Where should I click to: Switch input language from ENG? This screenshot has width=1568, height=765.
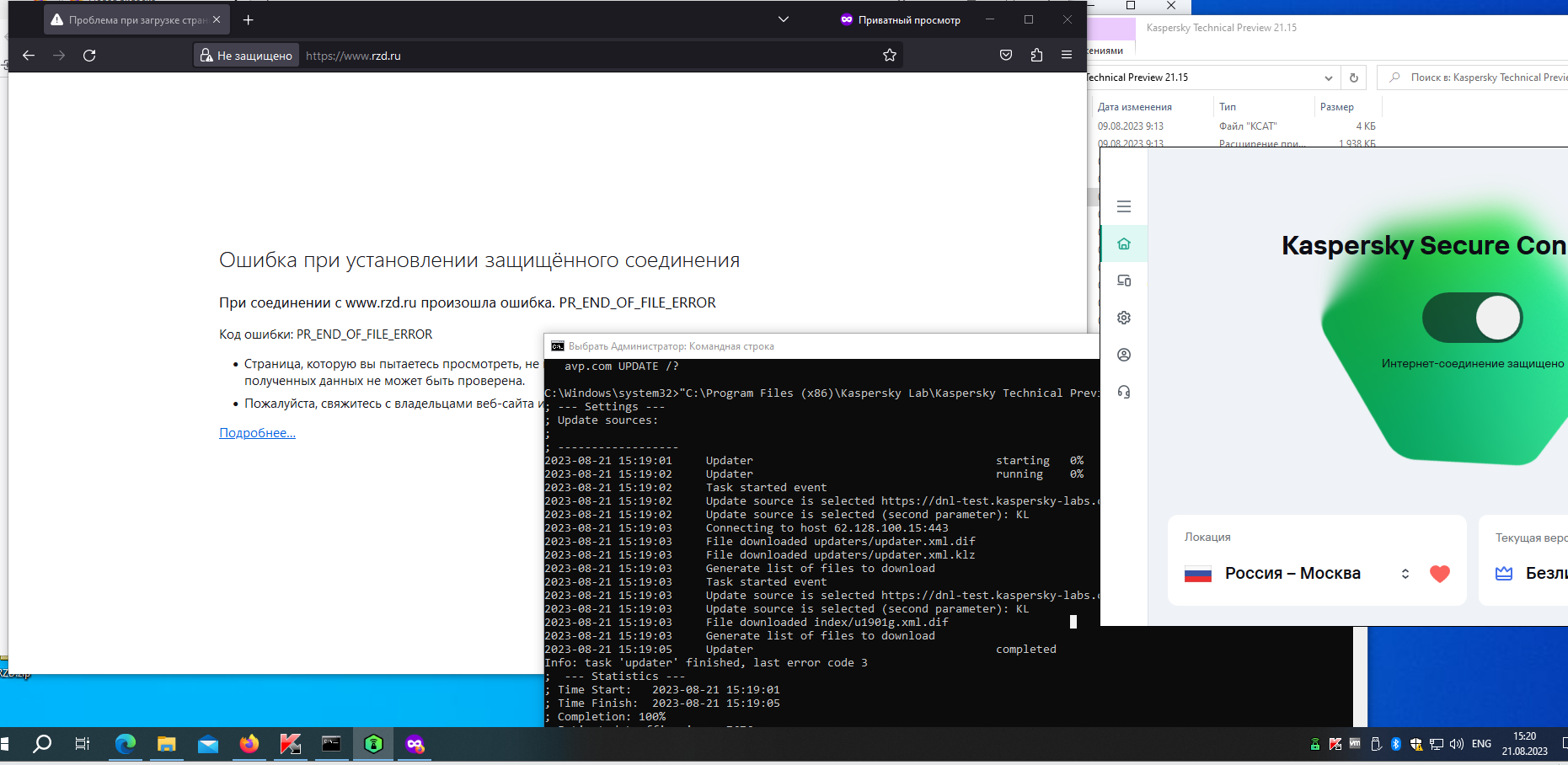(x=1481, y=744)
